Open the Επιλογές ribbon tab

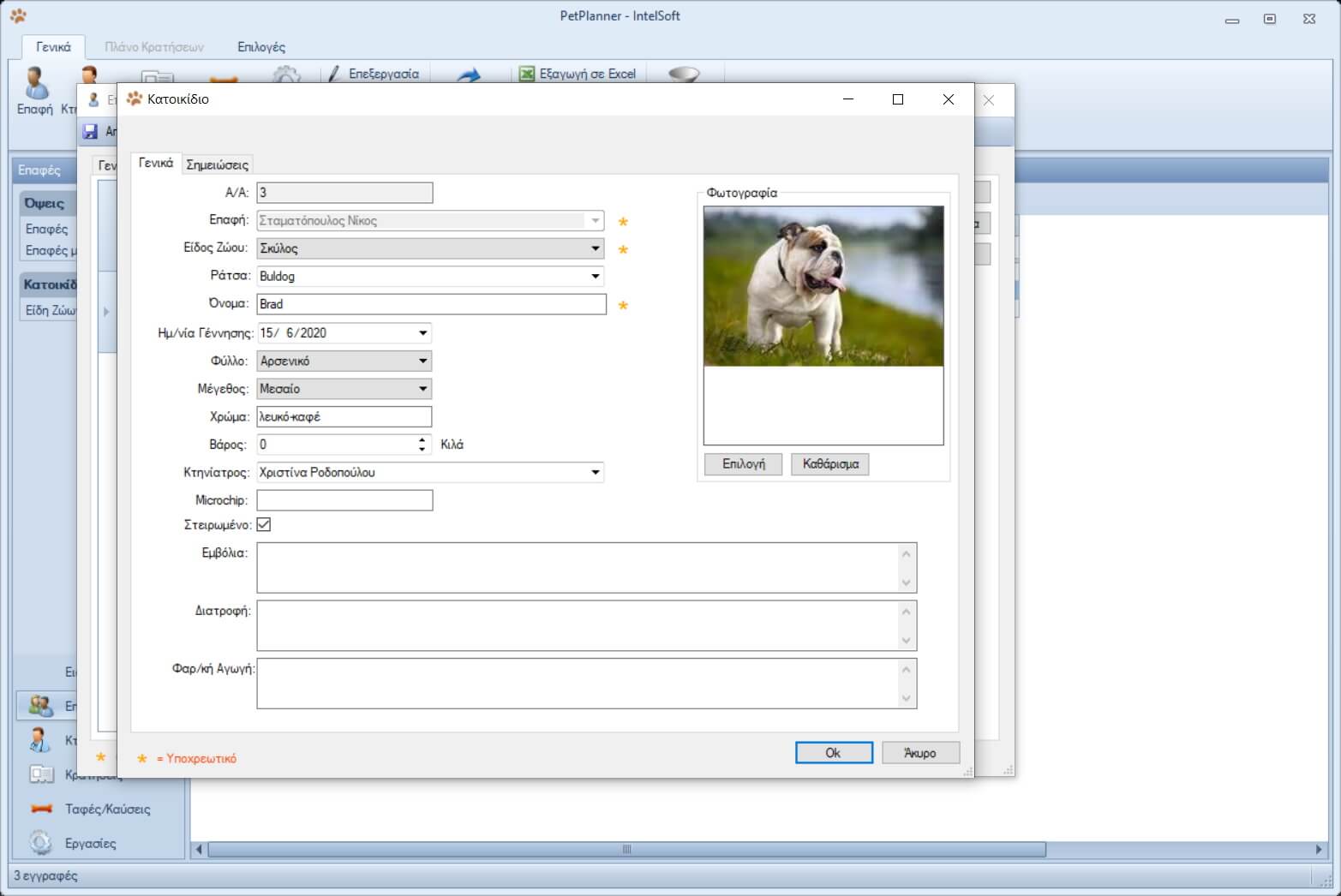click(261, 47)
